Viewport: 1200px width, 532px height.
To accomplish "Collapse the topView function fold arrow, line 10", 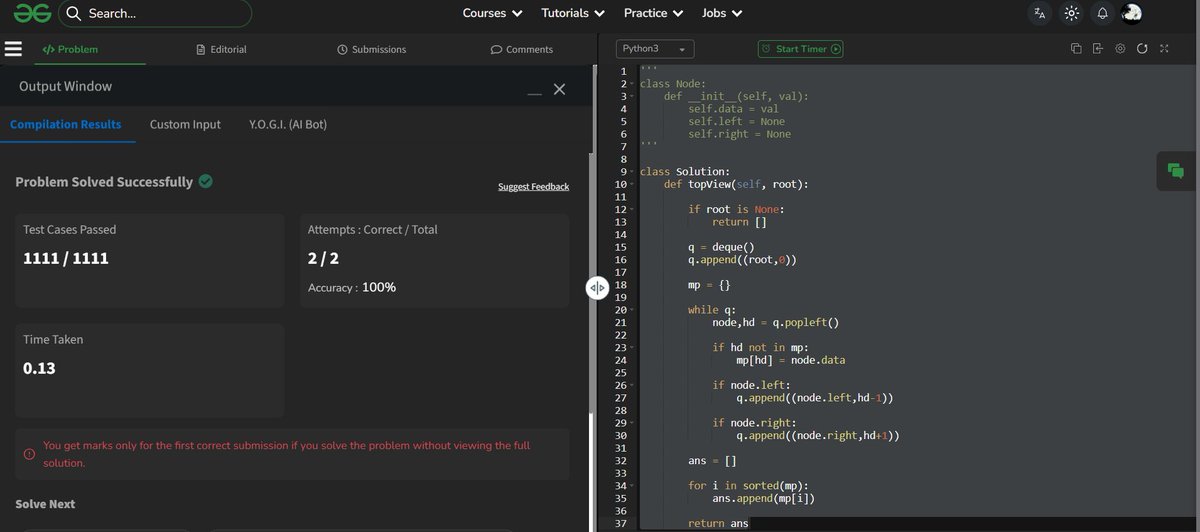I will [x=633, y=185].
